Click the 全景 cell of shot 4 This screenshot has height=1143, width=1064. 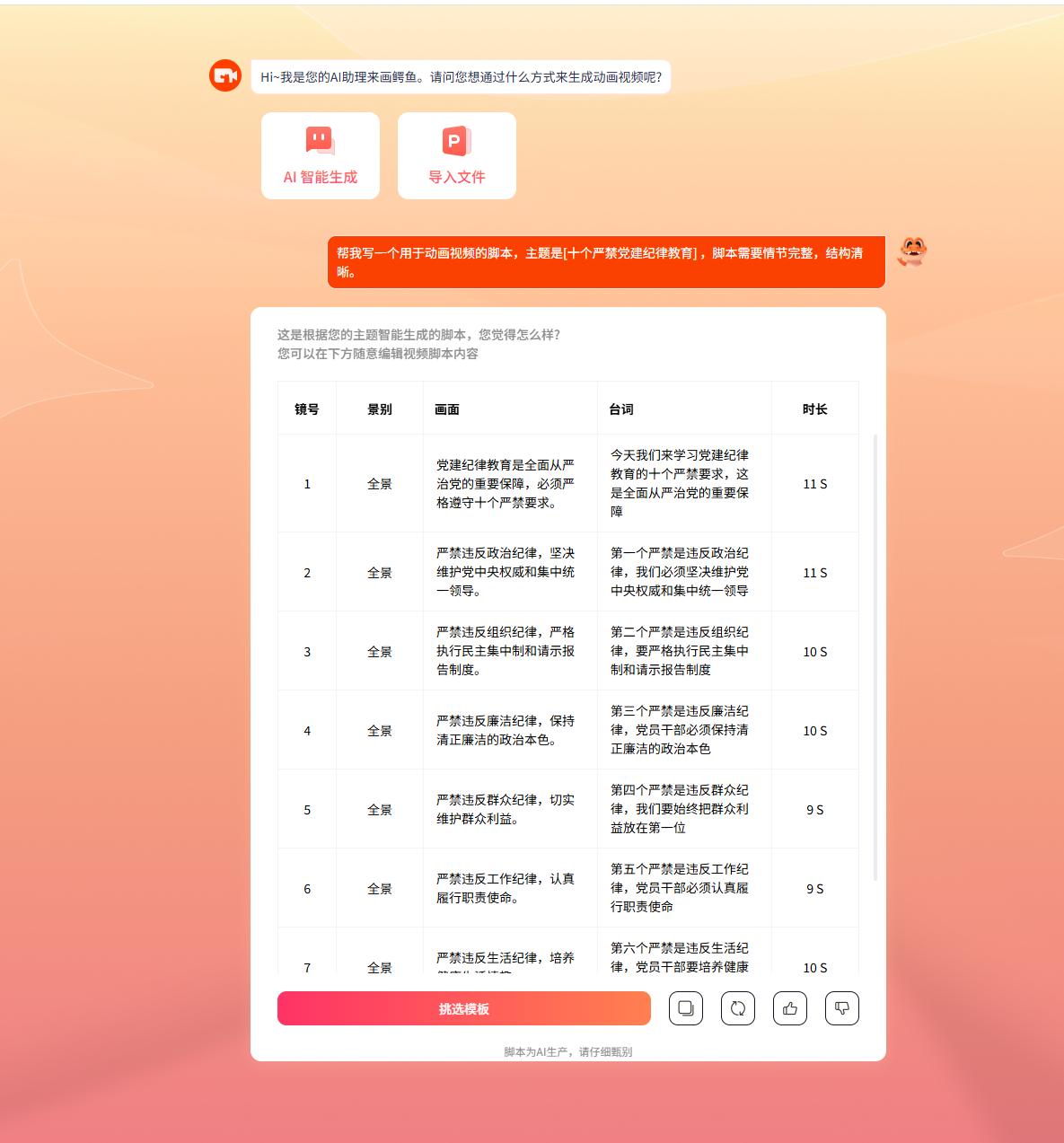pyautogui.click(x=379, y=730)
